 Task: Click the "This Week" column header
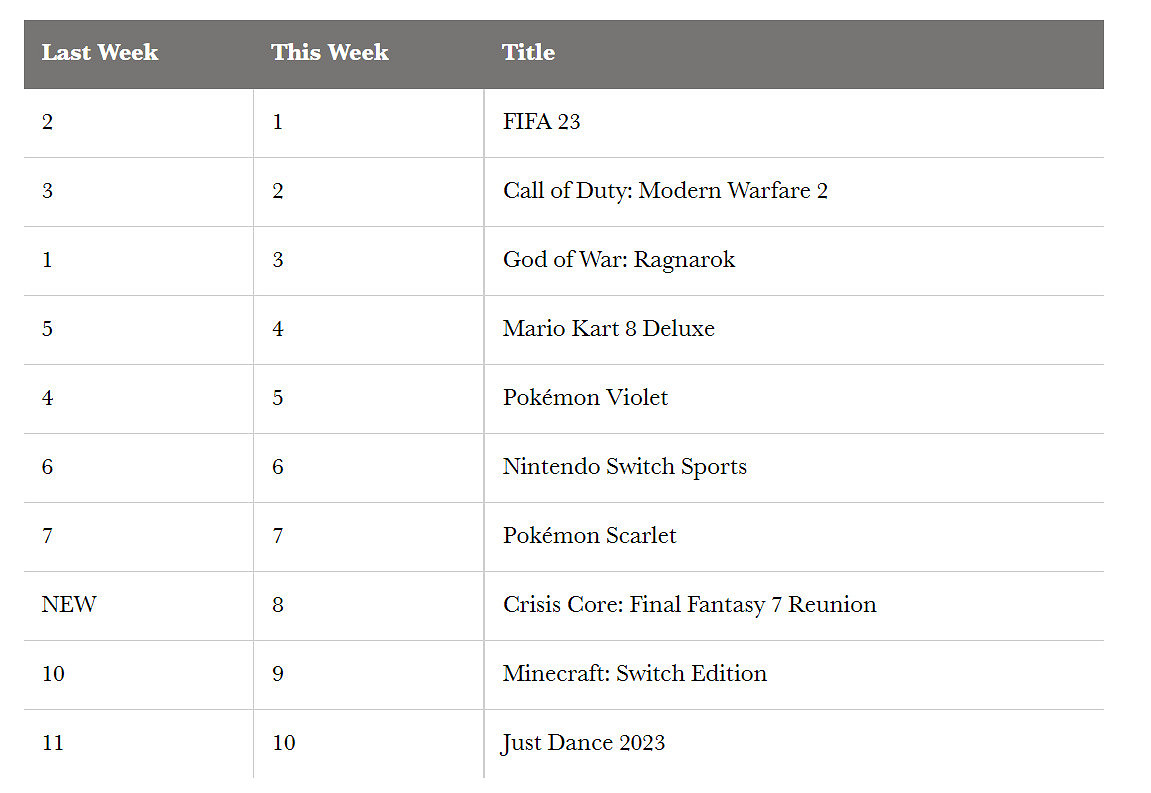pos(329,53)
